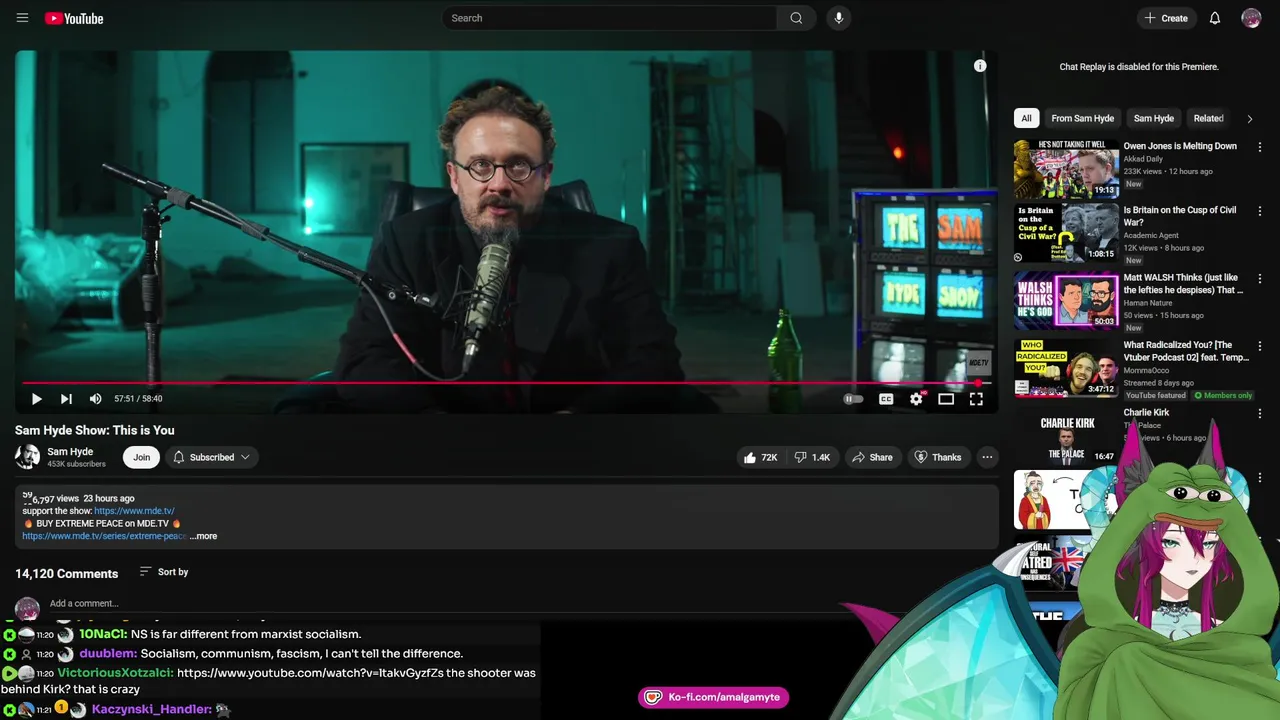Select the Sam Hyde filter chip
Screen dimensions: 1280x720
tap(1153, 118)
